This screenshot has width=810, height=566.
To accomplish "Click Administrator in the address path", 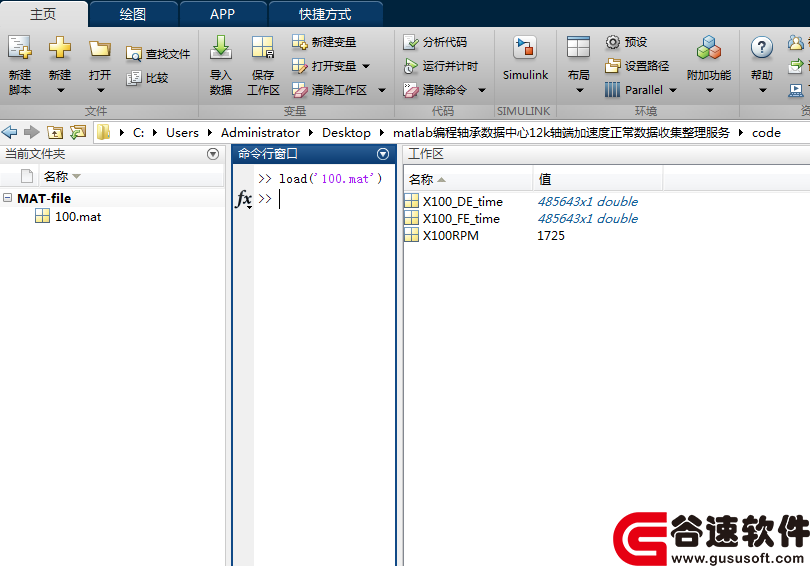I will pos(260,133).
